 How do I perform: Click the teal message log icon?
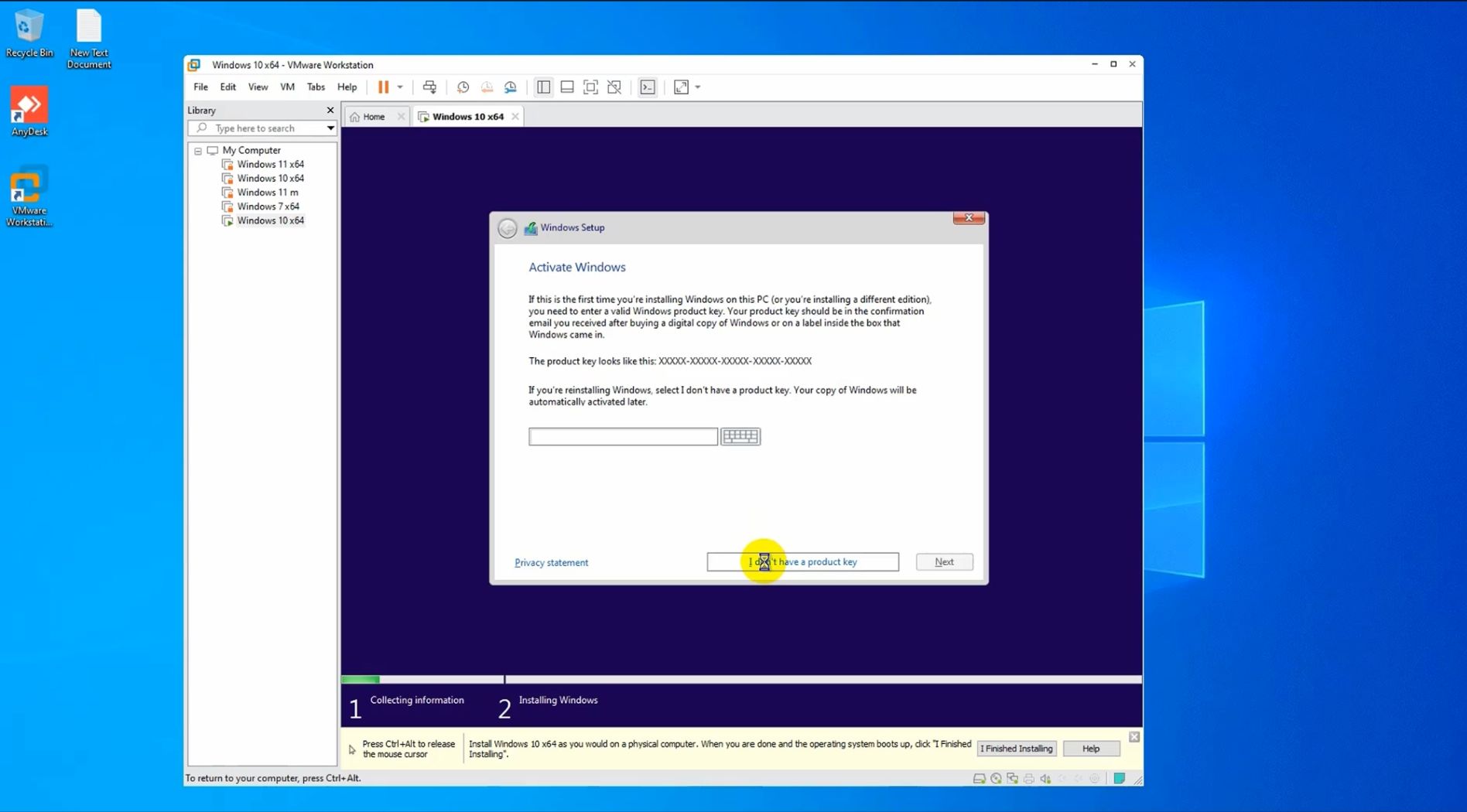pos(1119,779)
